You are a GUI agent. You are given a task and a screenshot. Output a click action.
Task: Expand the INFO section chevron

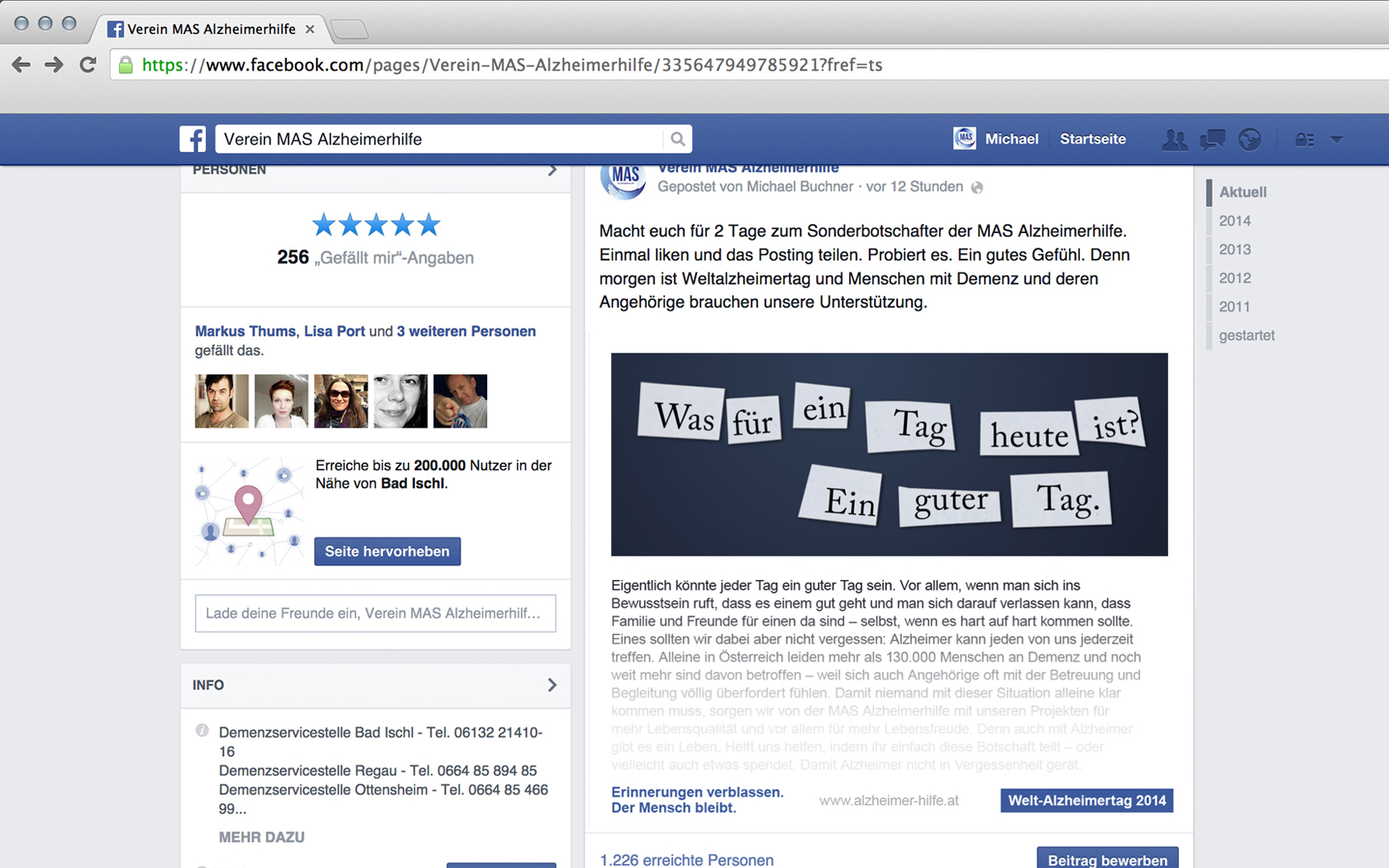pyautogui.click(x=551, y=685)
